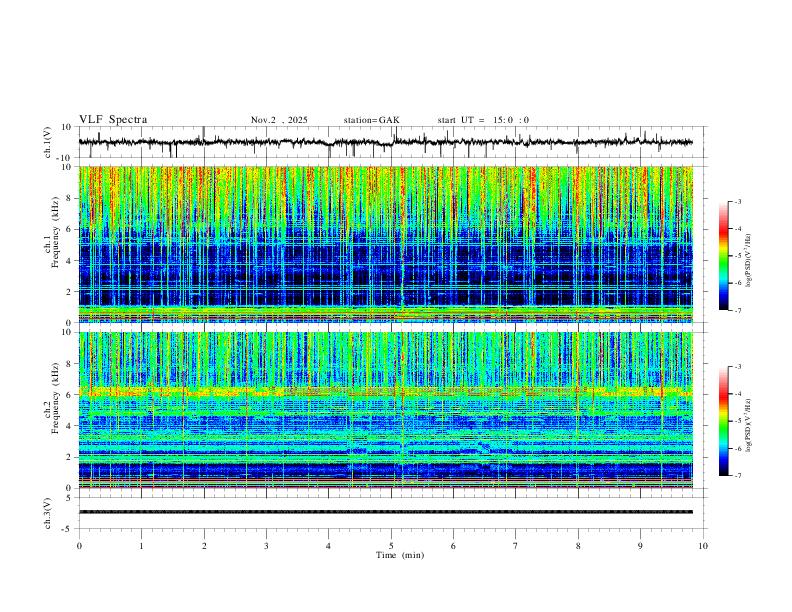Click the "Time (min)" axis title
This screenshot has width=792, height=612.
pos(400,555)
